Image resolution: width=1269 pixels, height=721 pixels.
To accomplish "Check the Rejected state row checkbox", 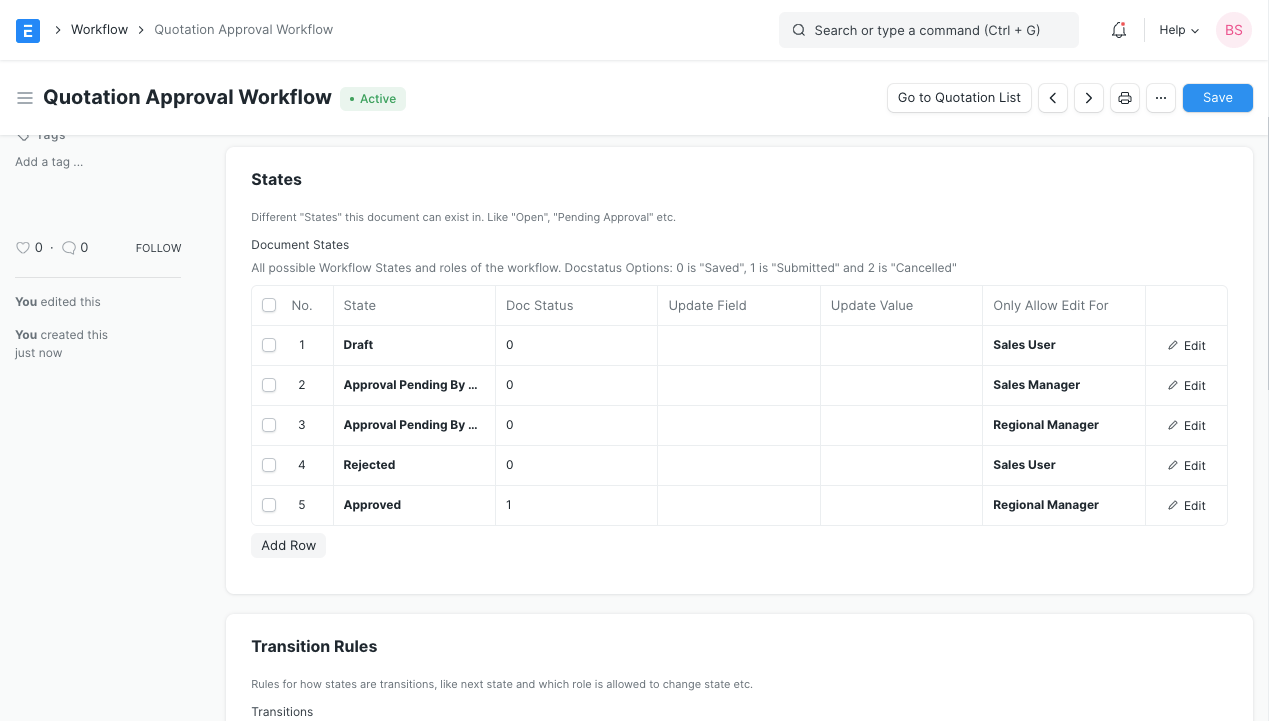I will [269, 465].
